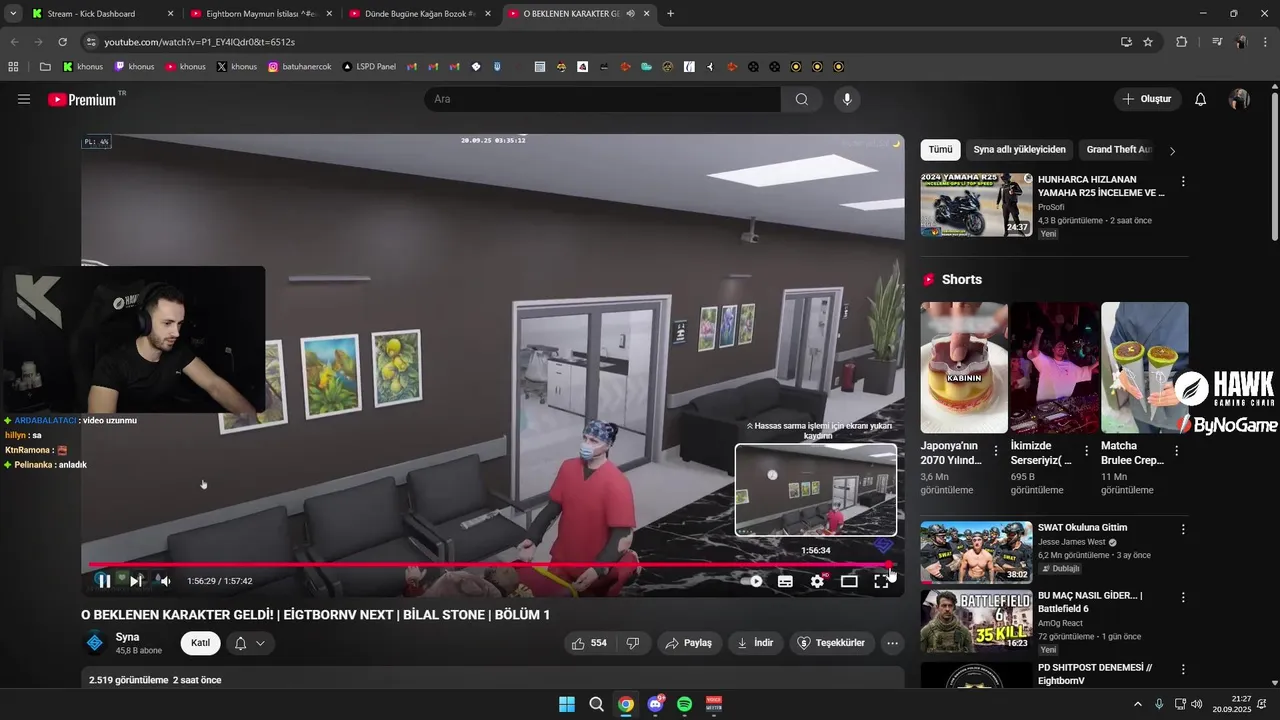Image resolution: width=1280 pixels, height=720 pixels.
Task: Open the Battlefield 6 video title
Action: point(1090,602)
